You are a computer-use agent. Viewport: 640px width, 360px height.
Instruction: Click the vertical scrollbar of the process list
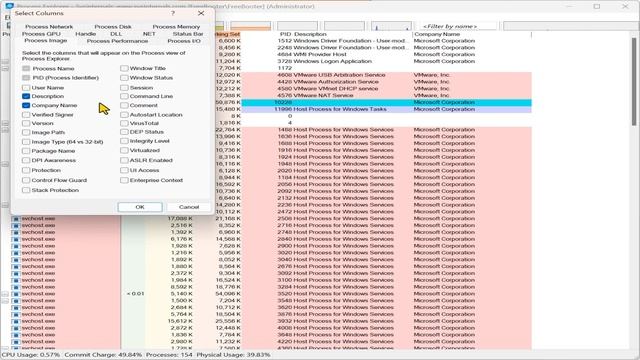tap(634, 82)
